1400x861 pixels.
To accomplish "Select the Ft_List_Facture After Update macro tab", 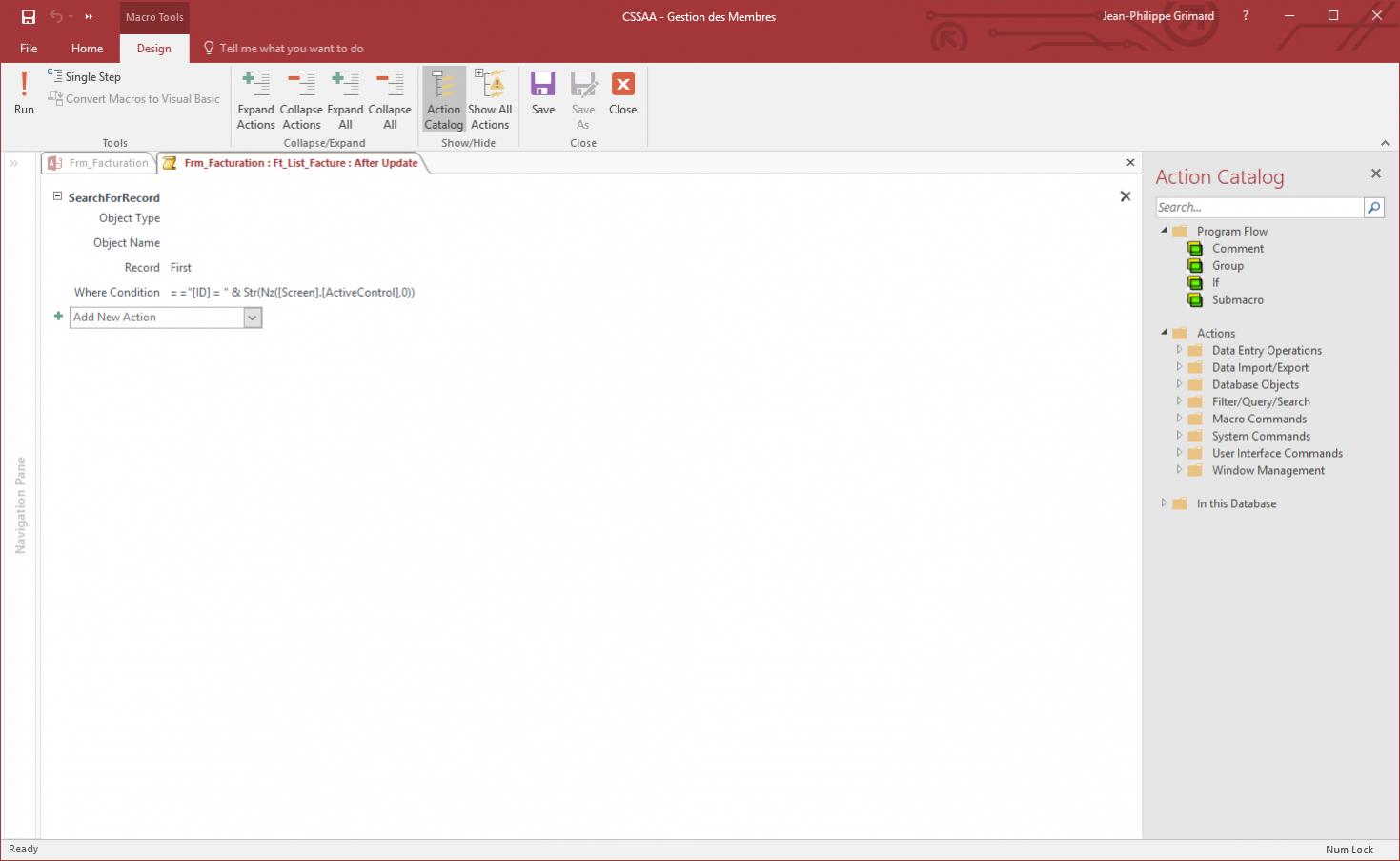I will [x=292, y=163].
